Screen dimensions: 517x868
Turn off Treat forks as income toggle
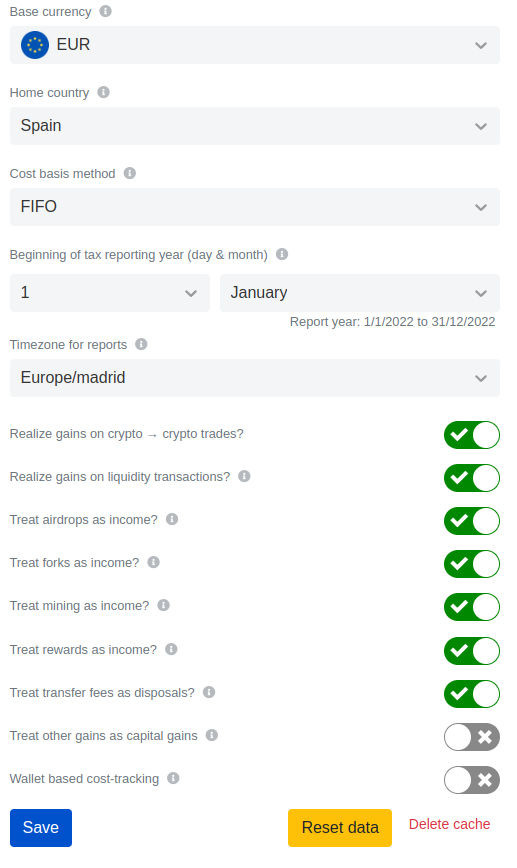pos(472,564)
